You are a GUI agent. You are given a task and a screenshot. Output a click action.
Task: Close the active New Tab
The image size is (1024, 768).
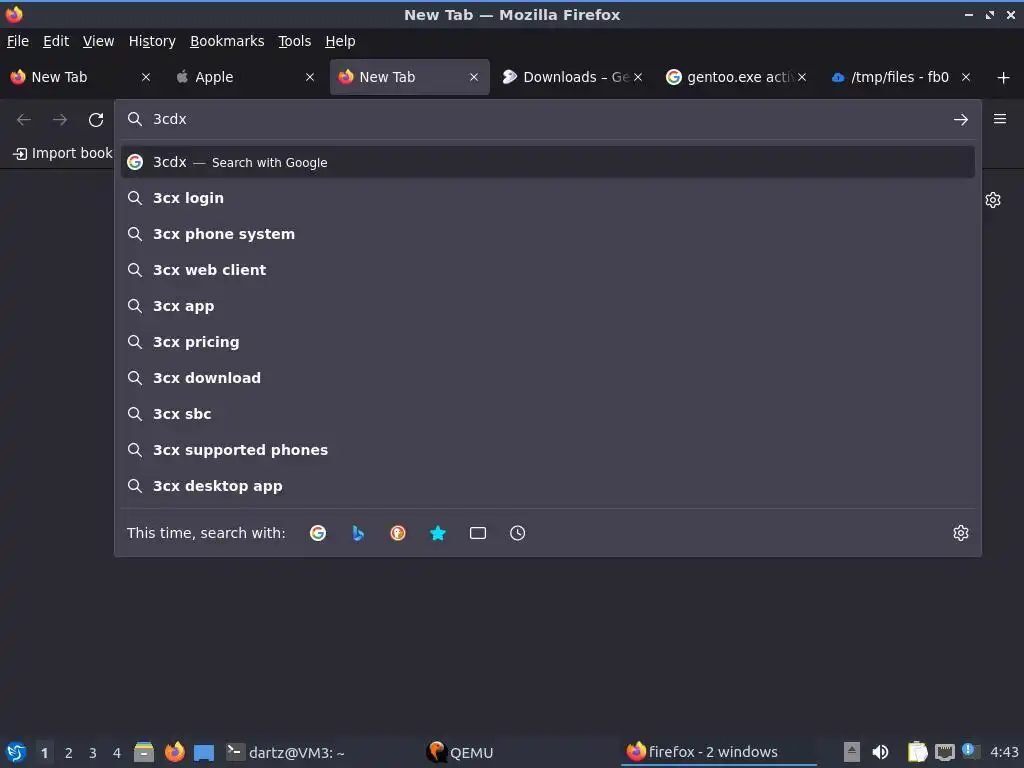tap(474, 77)
